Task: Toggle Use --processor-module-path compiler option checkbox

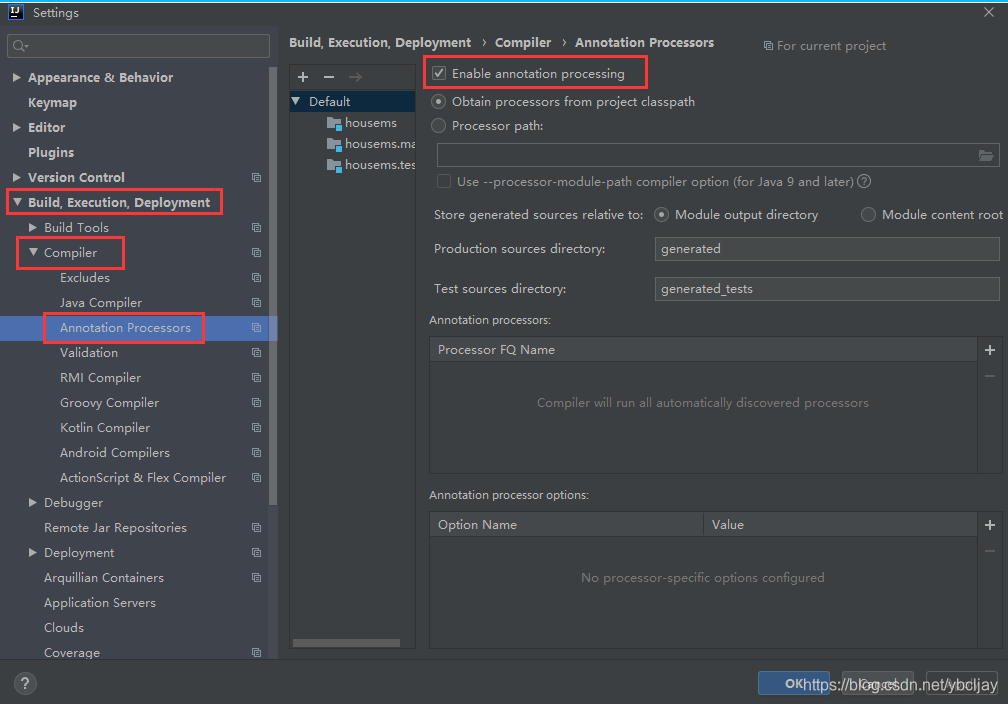Action: coord(444,181)
